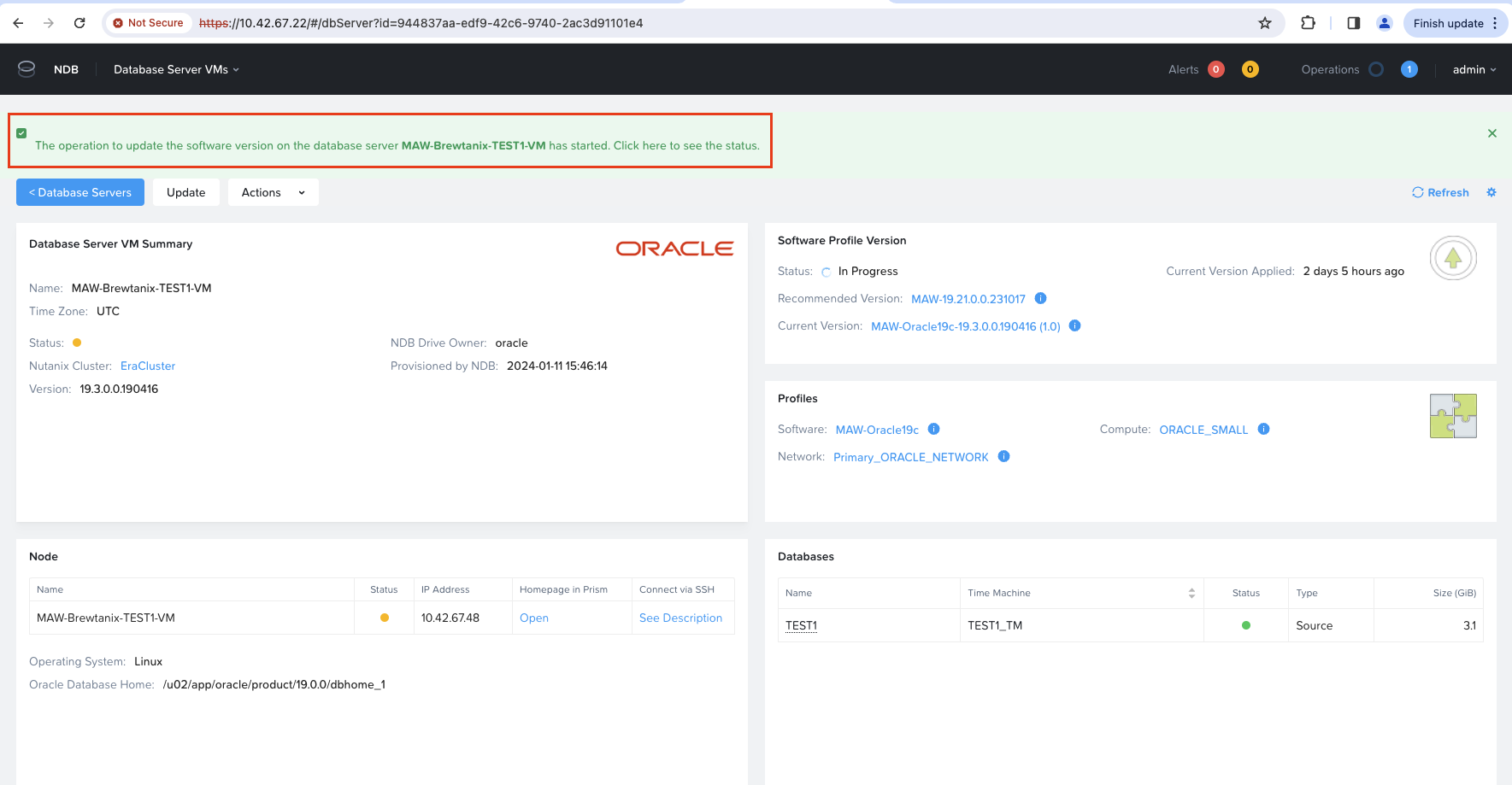The width and height of the screenshot is (1512, 785).
Task: Show info for Primary_ORACLE_NETWORK profile
Action: click(1003, 456)
